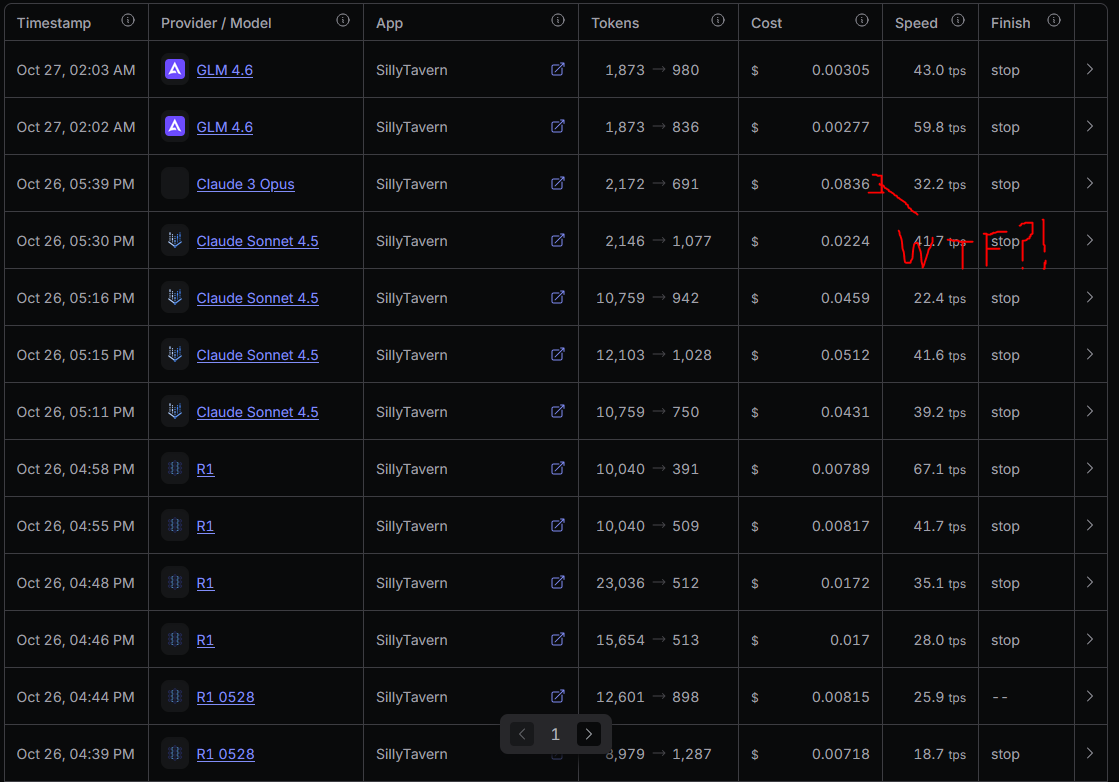
Task: Expand details chevron for 05:30 PM row
Action: pyautogui.click(x=1090, y=240)
